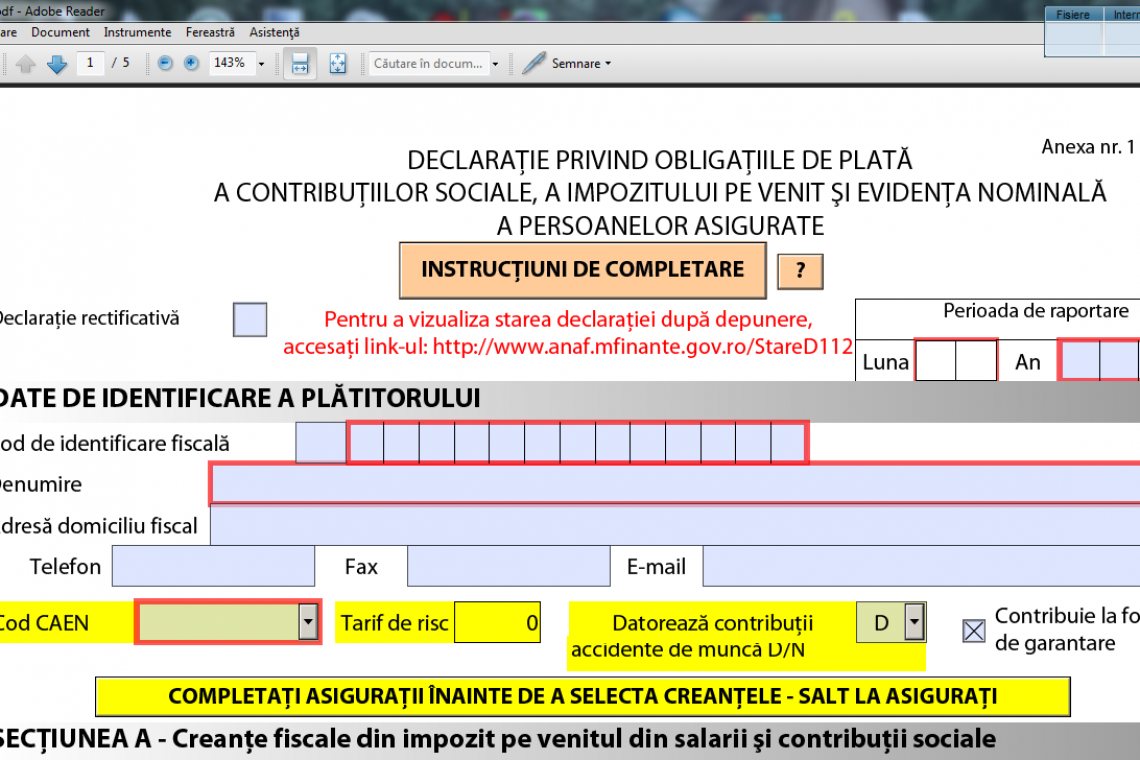The image size is (1140, 760).
Task: Click the fiscal code prefix box
Action: (x=321, y=442)
